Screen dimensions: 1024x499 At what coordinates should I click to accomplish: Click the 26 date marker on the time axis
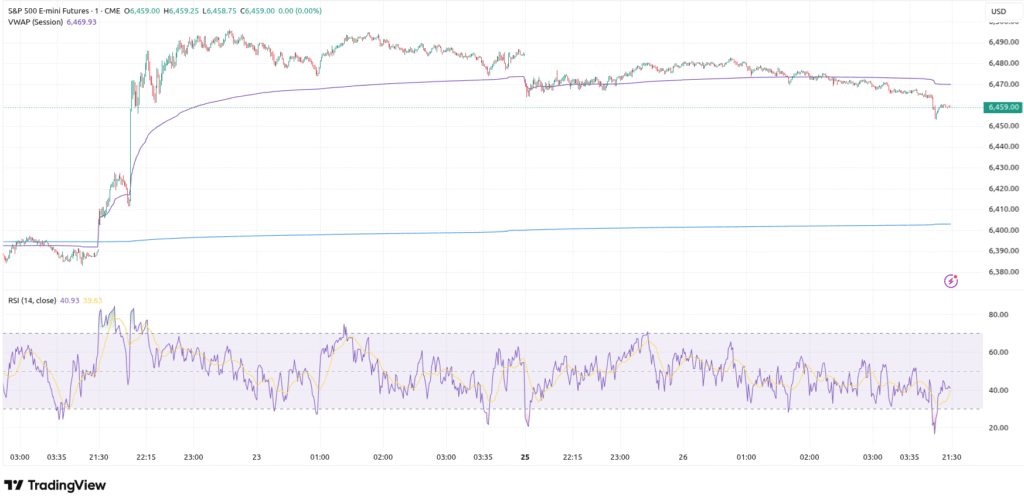click(683, 457)
